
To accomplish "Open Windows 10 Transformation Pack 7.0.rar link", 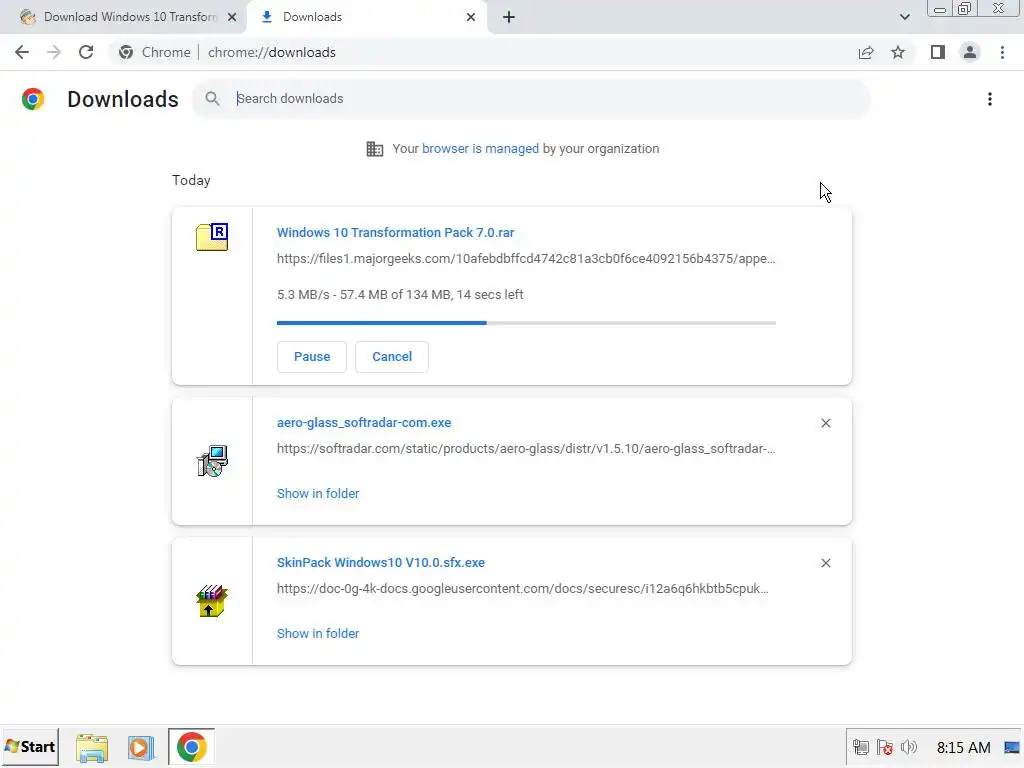I will (x=395, y=232).
